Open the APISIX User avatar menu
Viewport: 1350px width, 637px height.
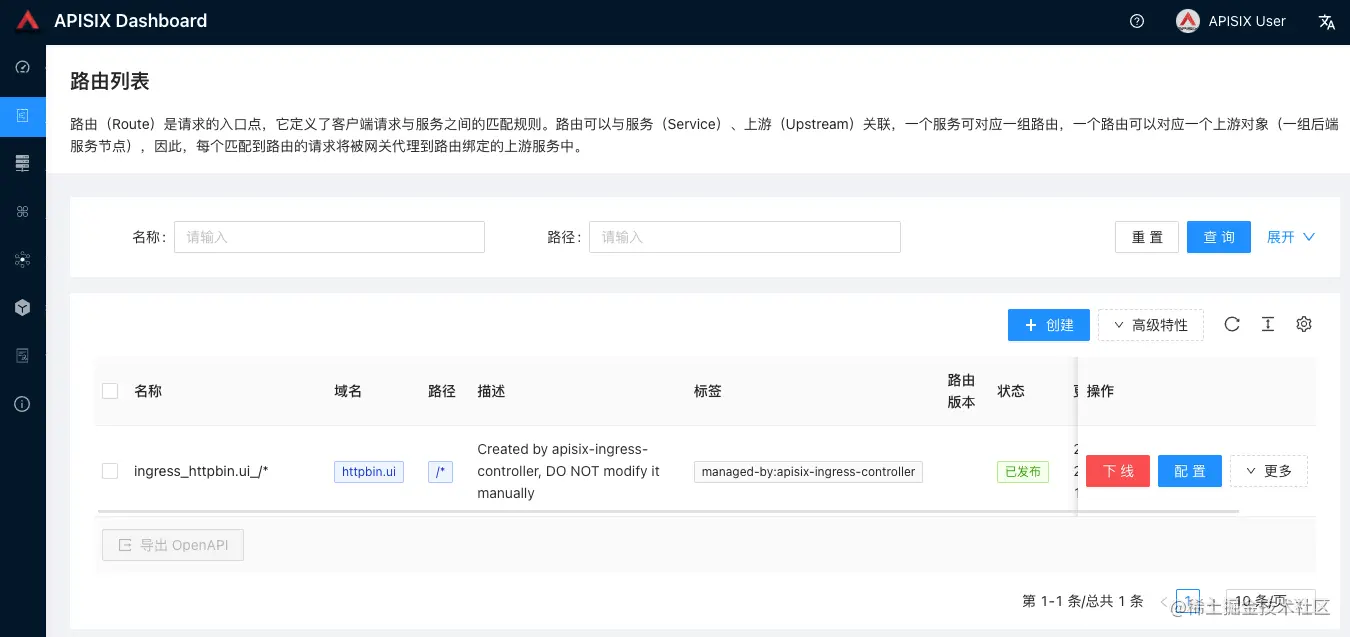(1231, 21)
